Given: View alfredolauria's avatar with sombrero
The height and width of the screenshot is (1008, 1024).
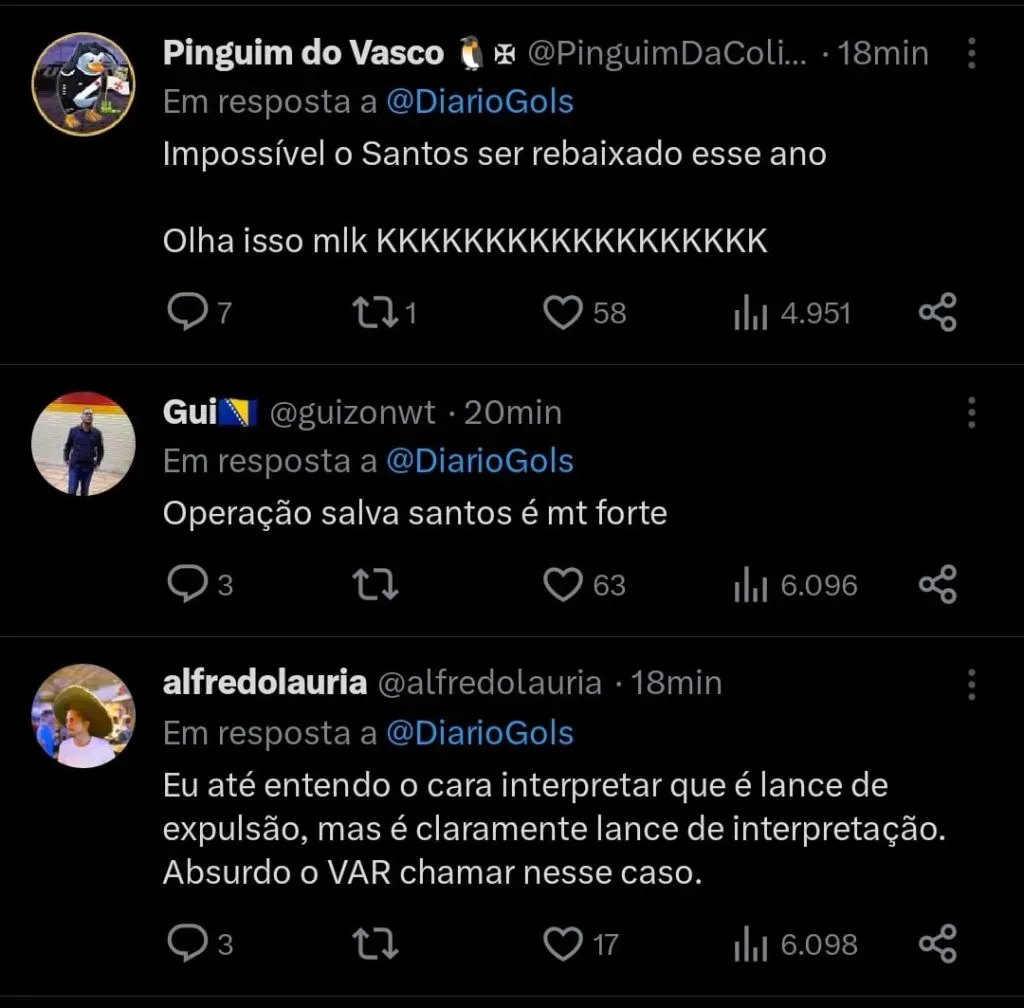Looking at the screenshot, I should 84,715.
